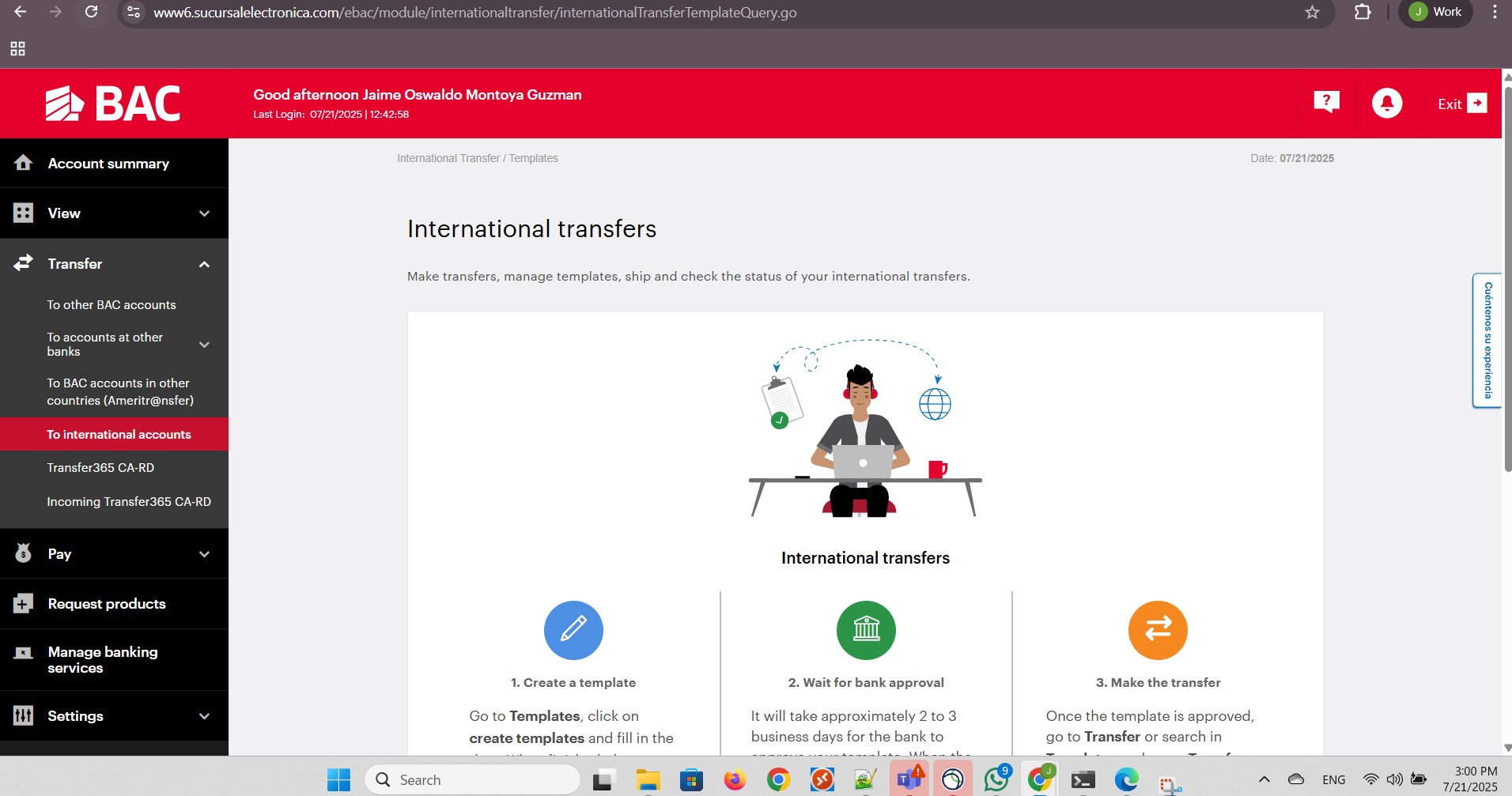This screenshot has height=796, width=1512.
Task: Click the View grid icon in sidebar
Action: pyautogui.click(x=24, y=213)
